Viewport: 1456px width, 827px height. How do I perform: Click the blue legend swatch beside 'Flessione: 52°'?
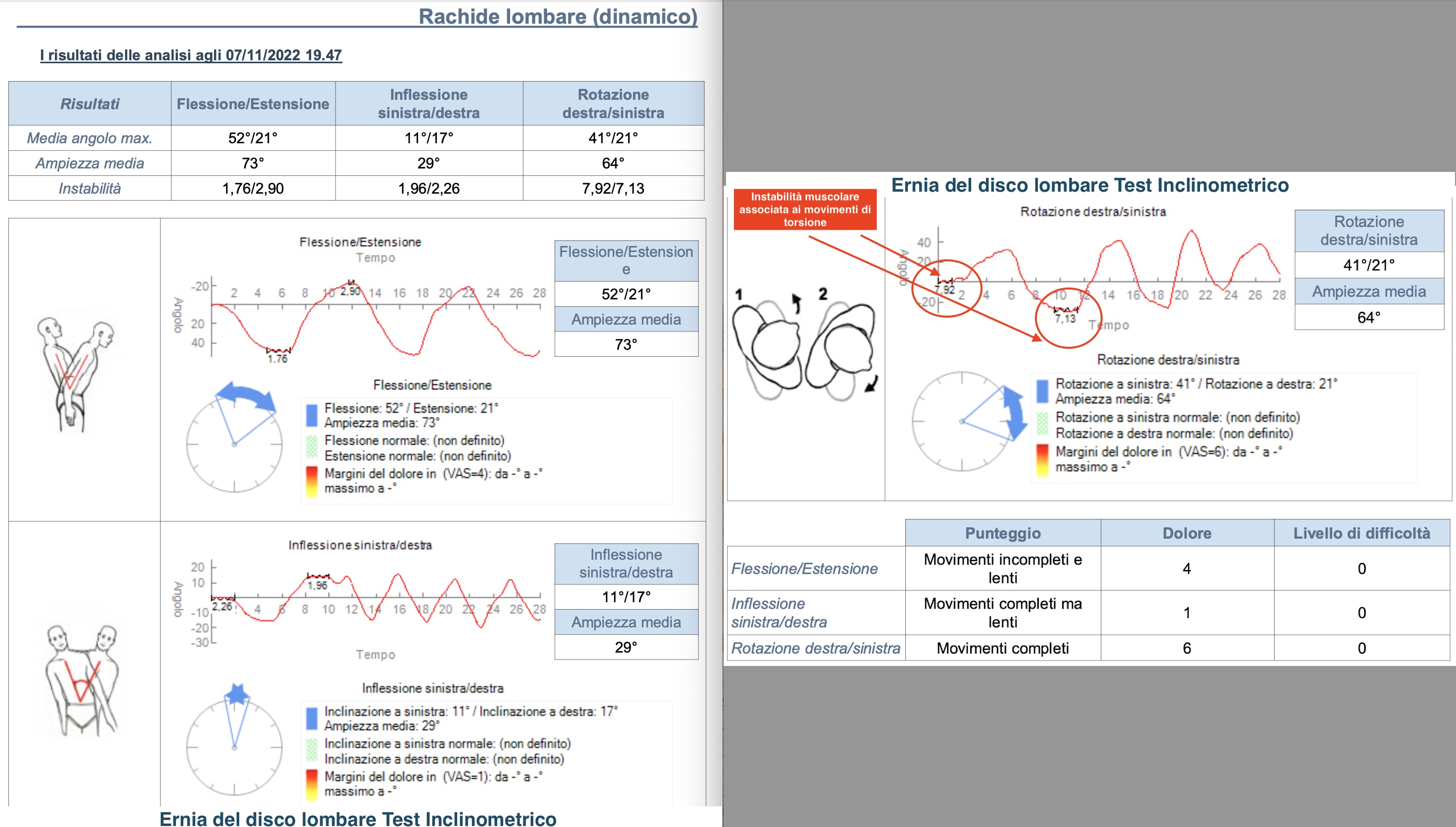coord(311,415)
